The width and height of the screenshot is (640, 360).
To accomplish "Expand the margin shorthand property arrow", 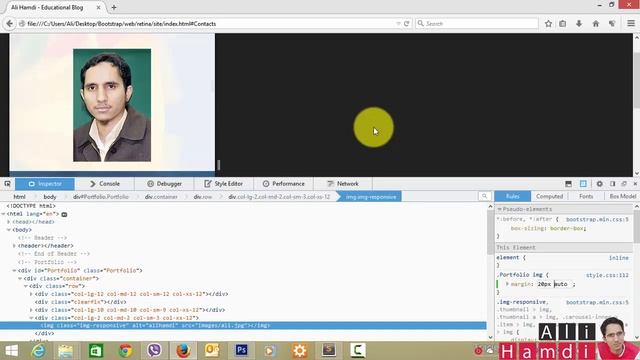I will click(507, 284).
